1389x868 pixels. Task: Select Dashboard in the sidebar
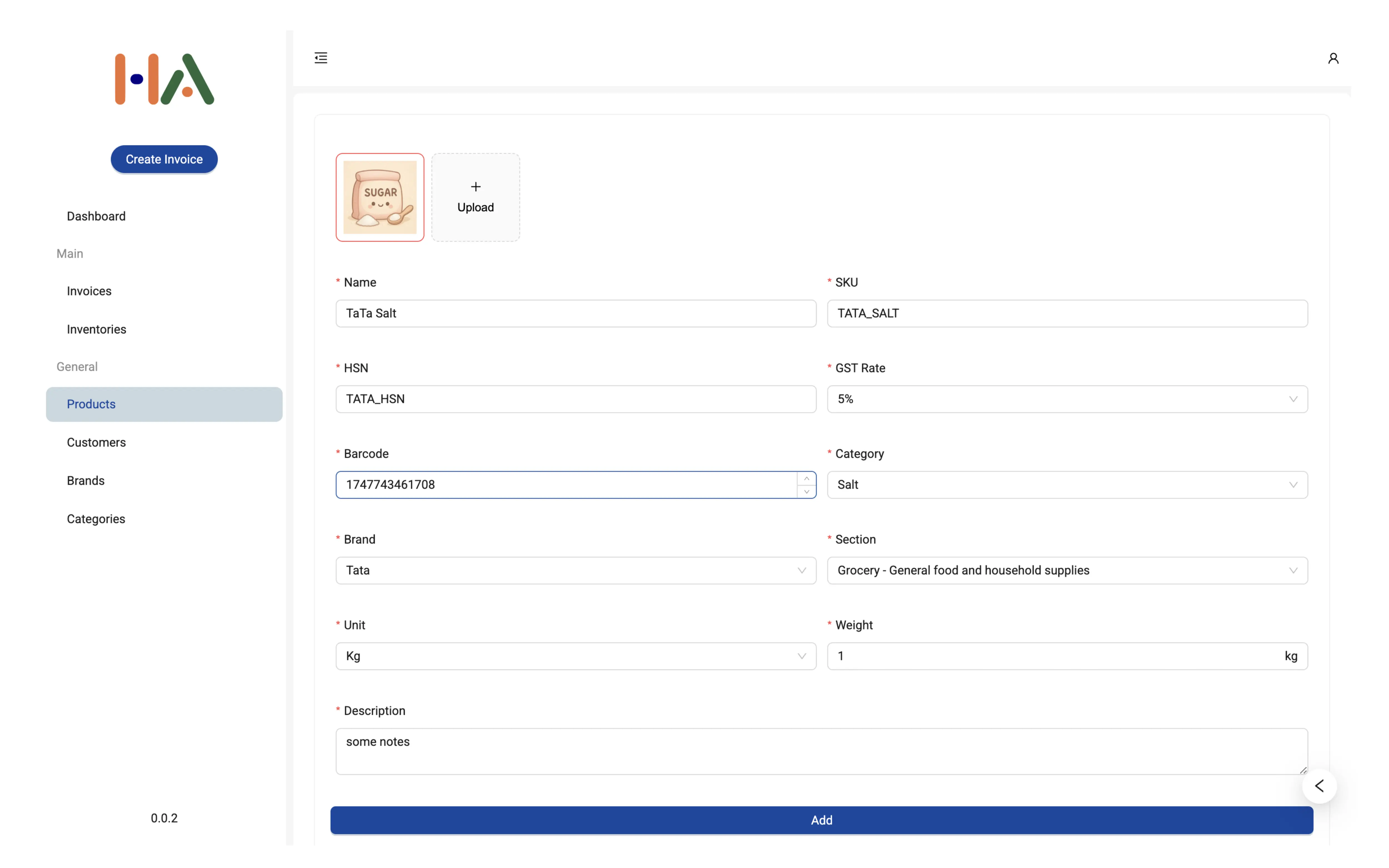(96, 216)
